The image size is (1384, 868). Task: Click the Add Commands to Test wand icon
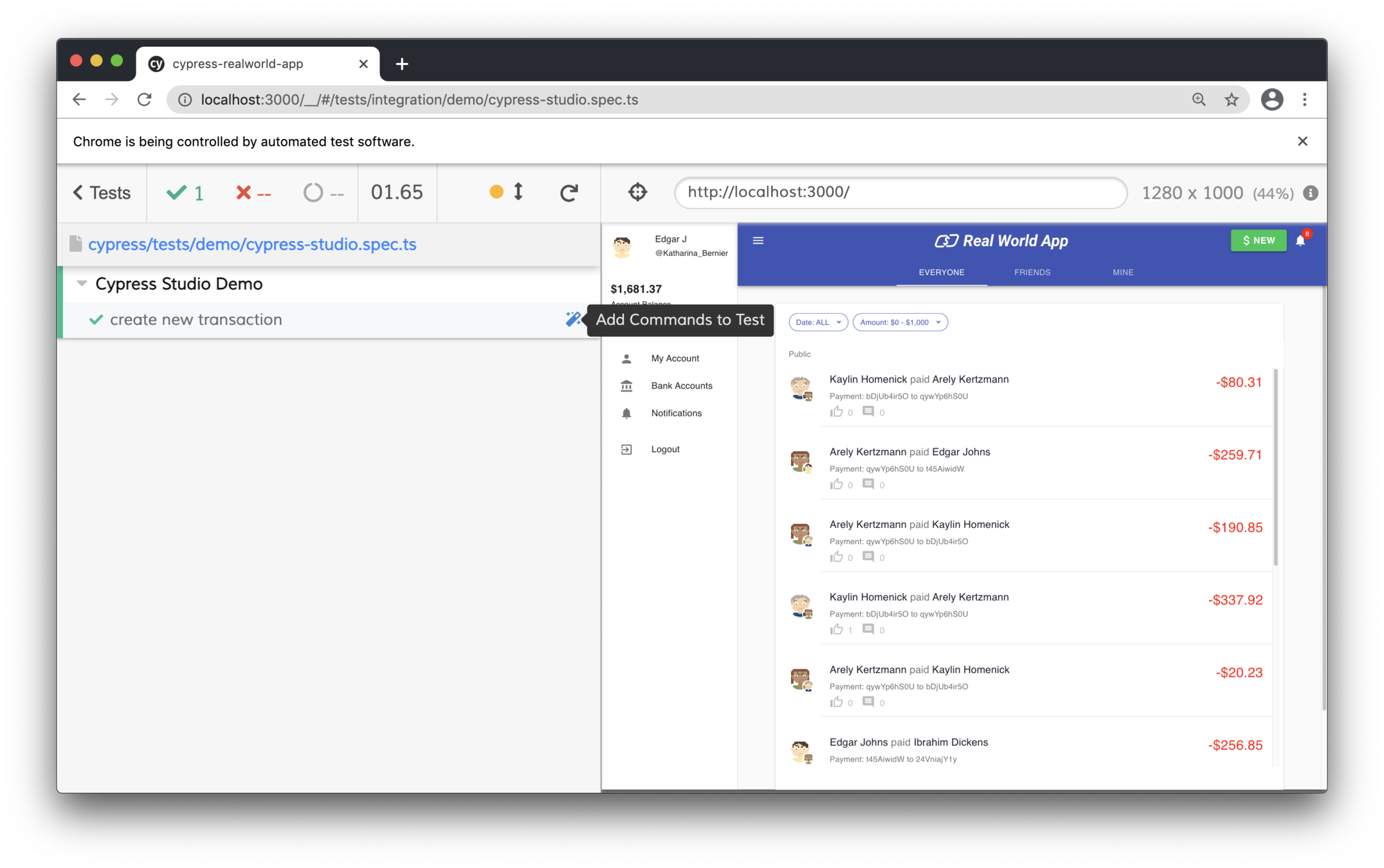572,319
